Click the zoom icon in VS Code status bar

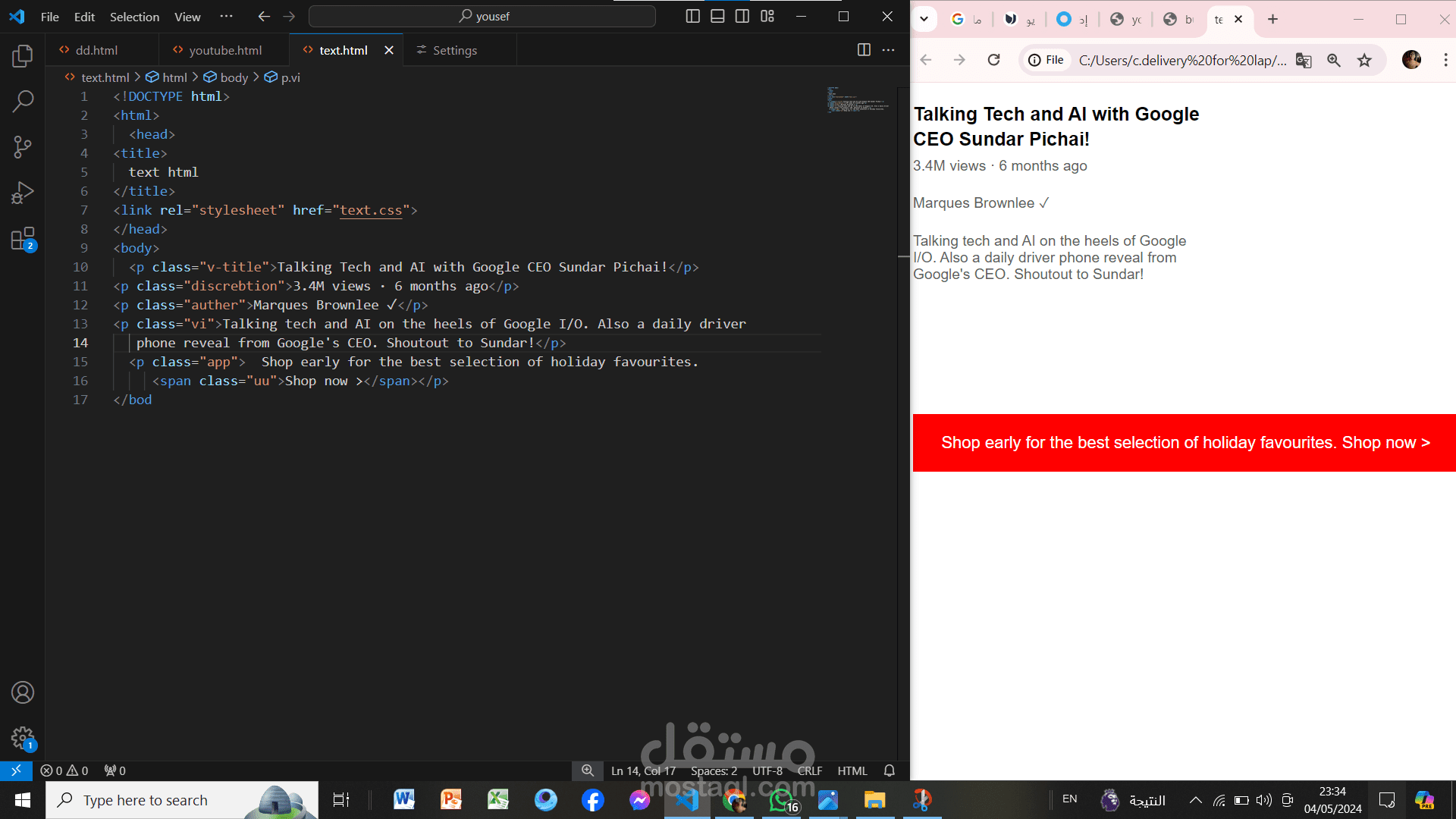coord(588,770)
